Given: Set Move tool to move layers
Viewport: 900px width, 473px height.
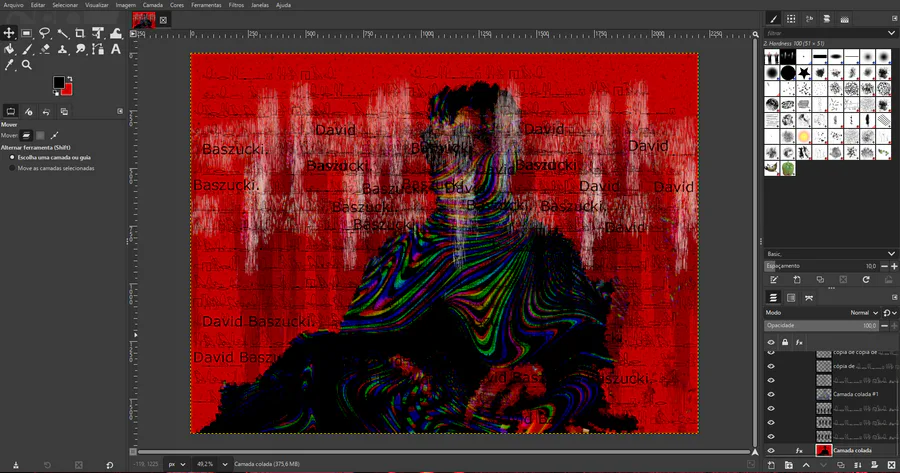Looking at the screenshot, I should (x=26, y=135).
